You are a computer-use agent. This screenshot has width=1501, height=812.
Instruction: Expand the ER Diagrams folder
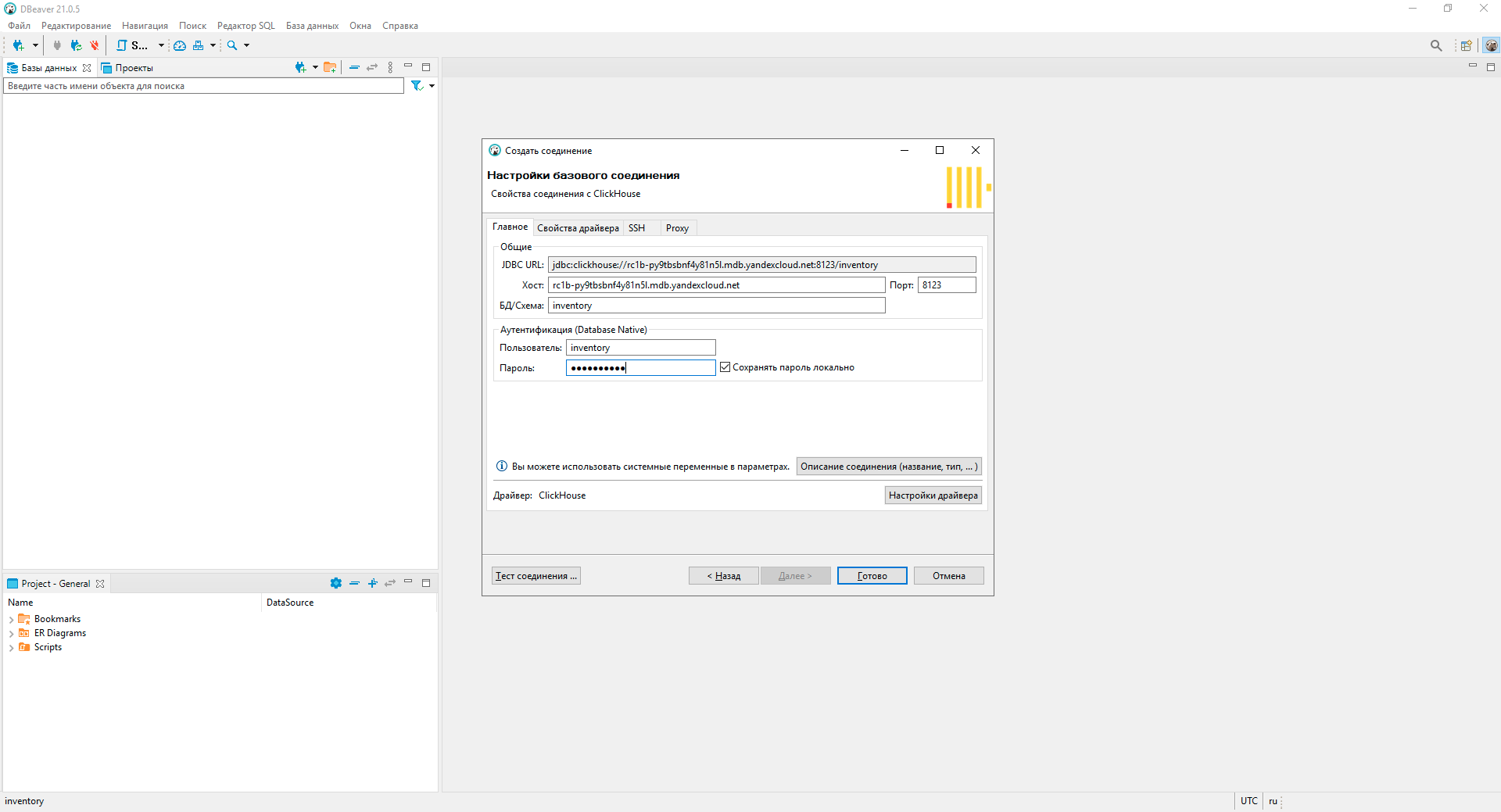pyautogui.click(x=11, y=634)
